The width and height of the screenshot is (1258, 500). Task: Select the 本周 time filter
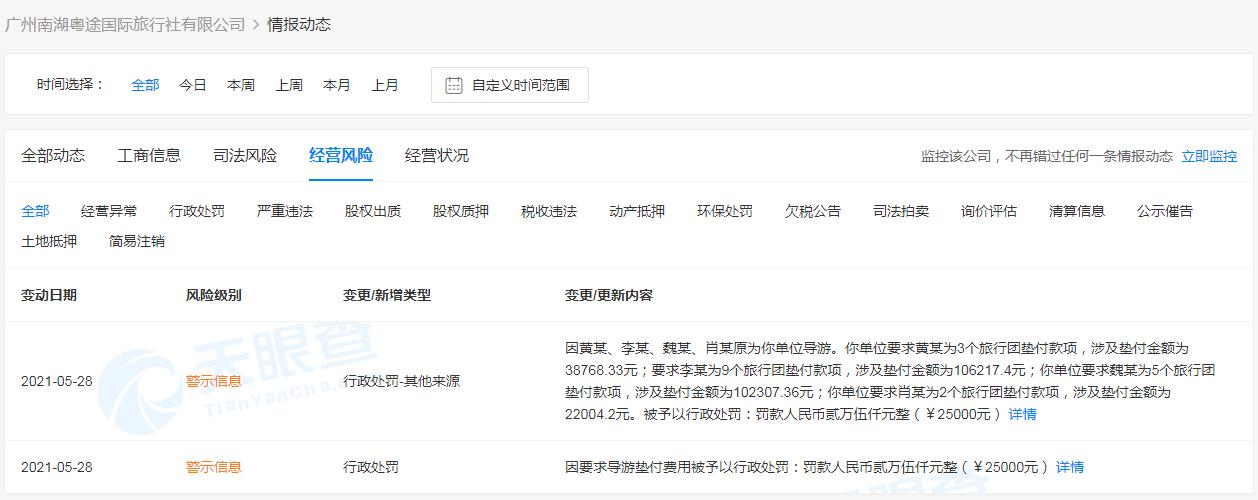(241, 85)
